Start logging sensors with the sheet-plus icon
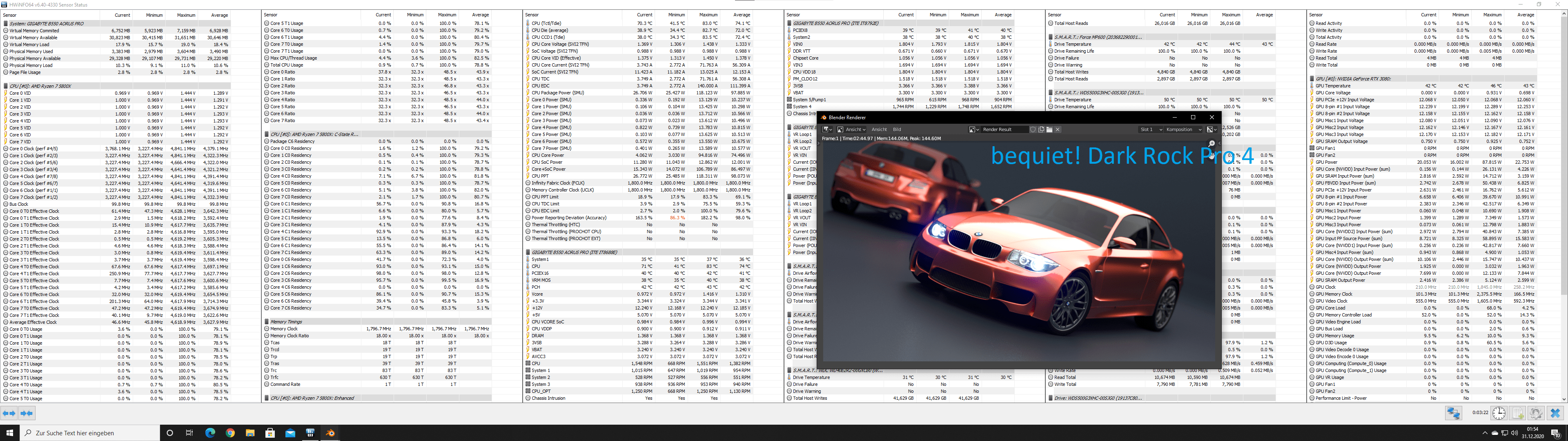 point(1517,413)
